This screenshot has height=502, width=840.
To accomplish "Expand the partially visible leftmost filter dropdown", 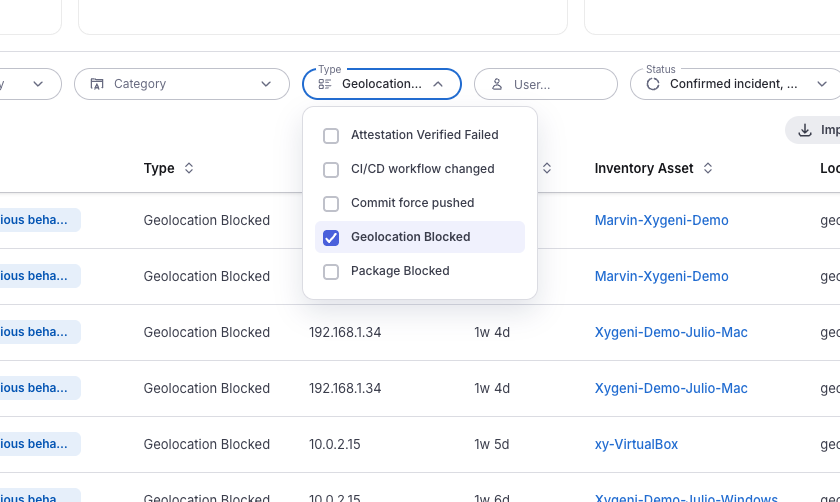I will click(31, 84).
